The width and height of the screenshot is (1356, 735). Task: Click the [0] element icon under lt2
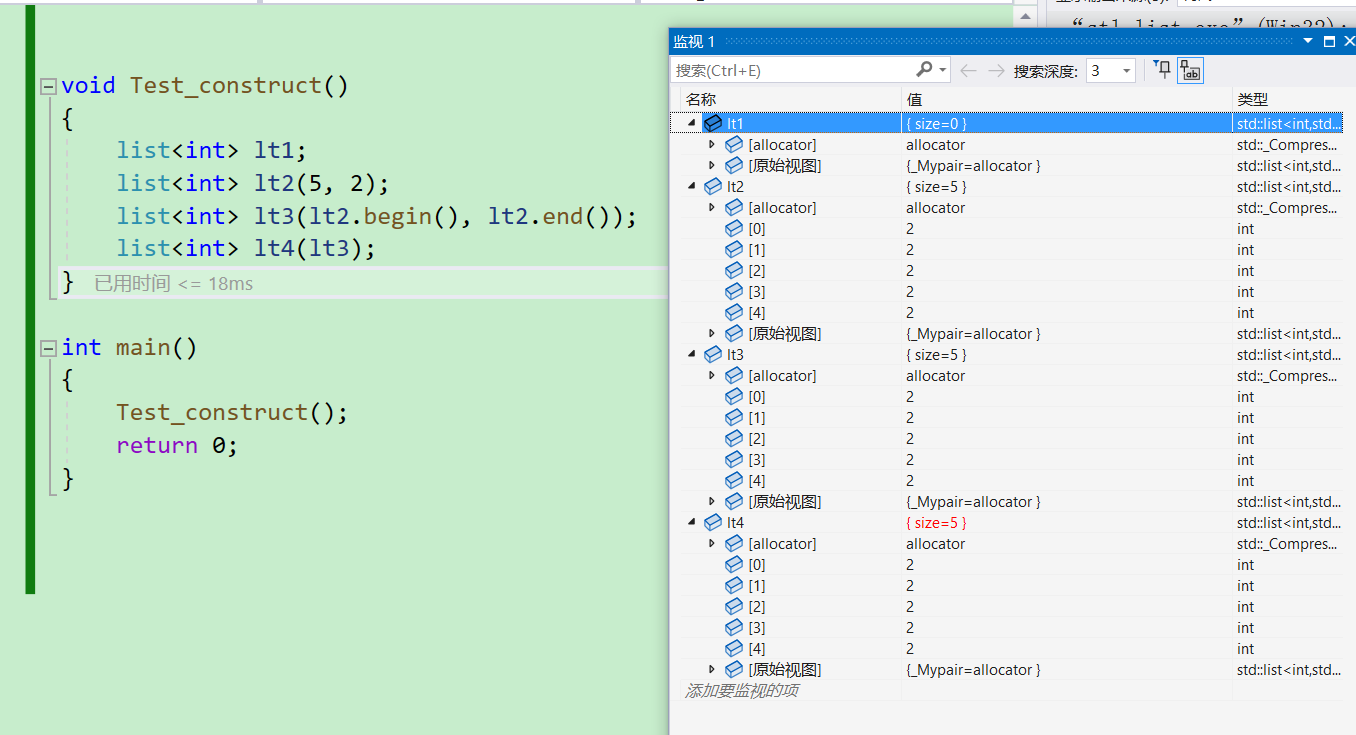(x=734, y=229)
